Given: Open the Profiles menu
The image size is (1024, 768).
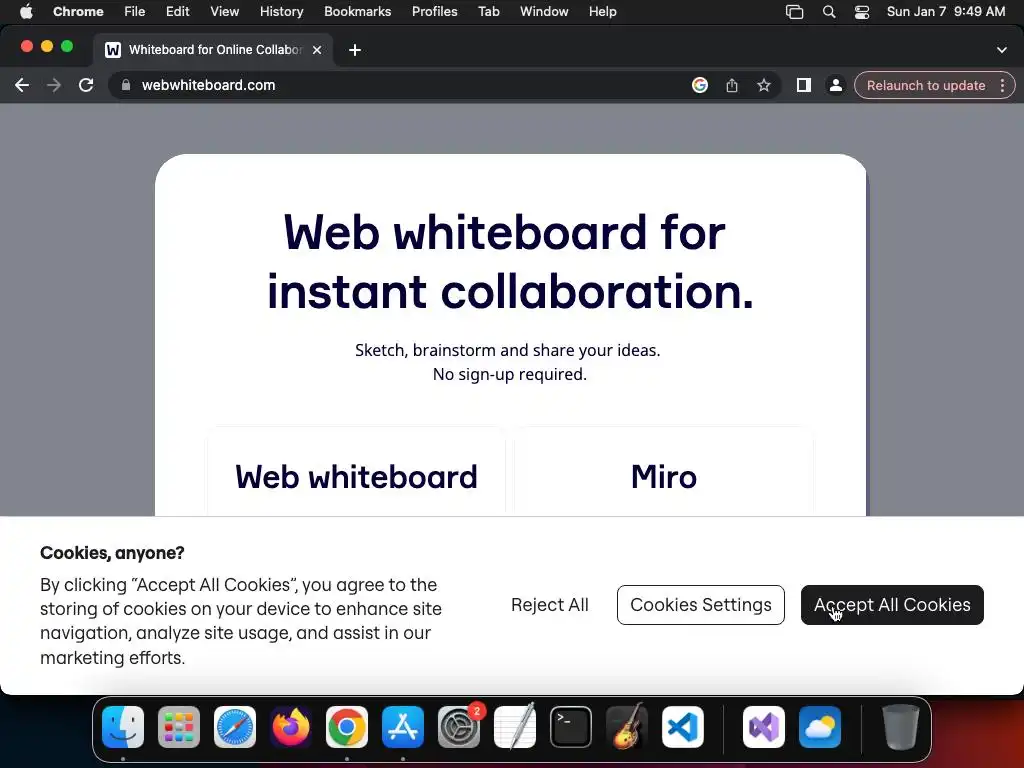Looking at the screenshot, I should pyautogui.click(x=435, y=12).
